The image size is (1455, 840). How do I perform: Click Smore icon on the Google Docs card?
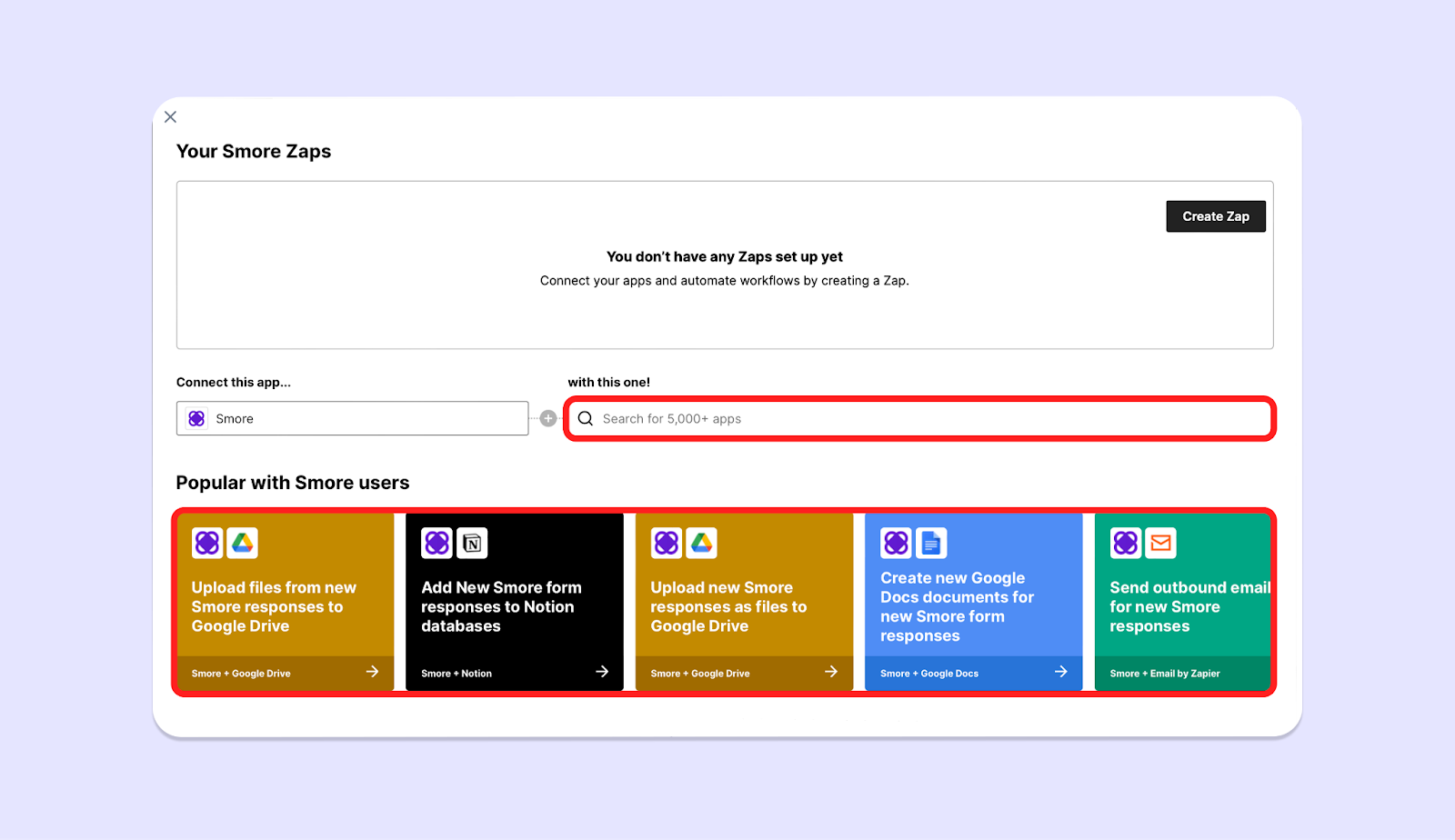coord(897,543)
